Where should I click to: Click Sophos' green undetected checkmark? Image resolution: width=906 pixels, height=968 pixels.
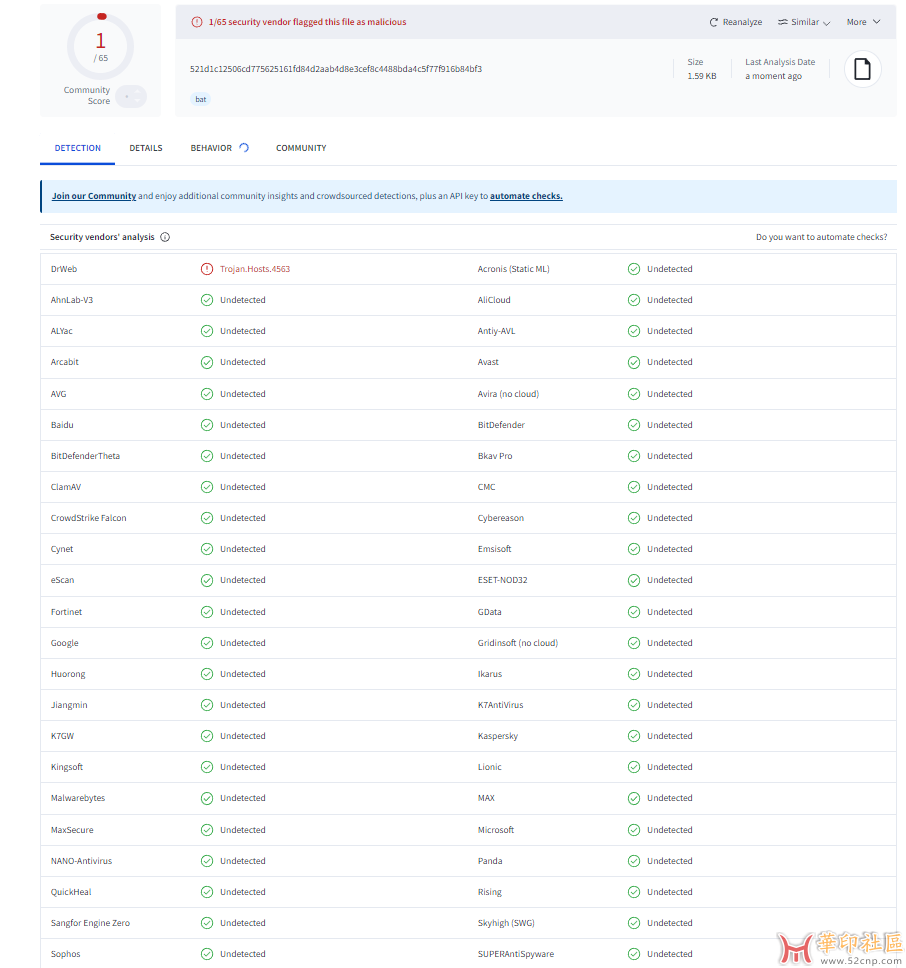pyautogui.click(x=207, y=954)
